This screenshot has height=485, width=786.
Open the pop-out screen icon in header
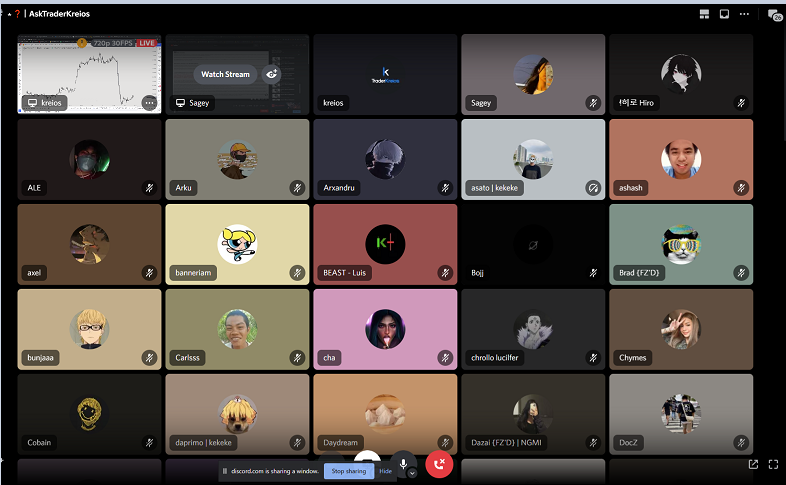coord(724,14)
